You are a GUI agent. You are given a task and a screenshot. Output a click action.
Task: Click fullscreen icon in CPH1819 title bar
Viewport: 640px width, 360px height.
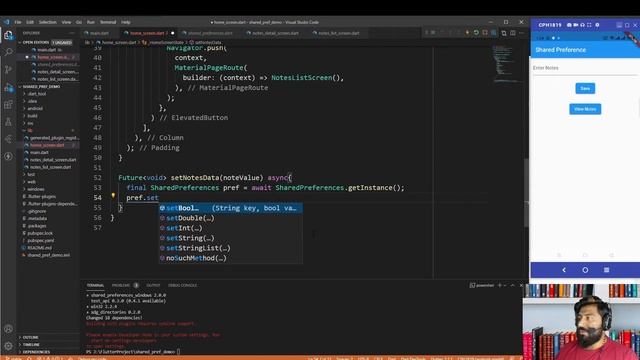click(589, 25)
